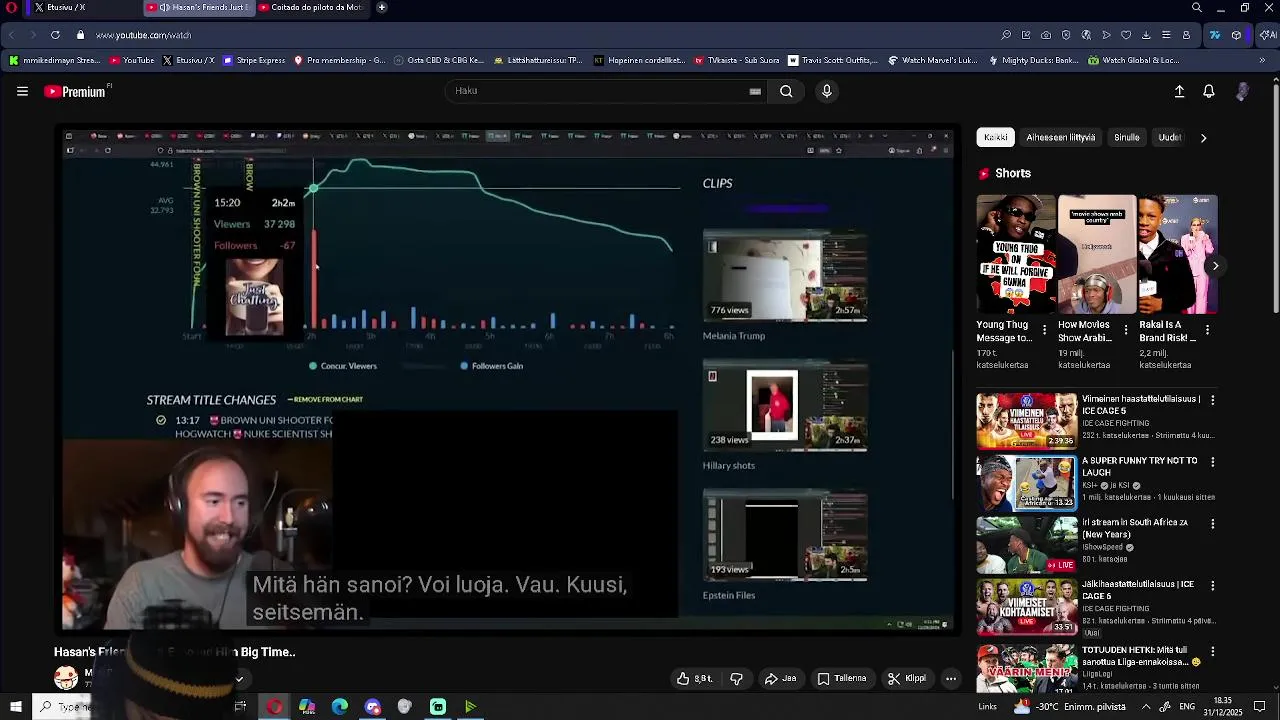Open Microsoft Edge from the taskbar

click(340, 707)
